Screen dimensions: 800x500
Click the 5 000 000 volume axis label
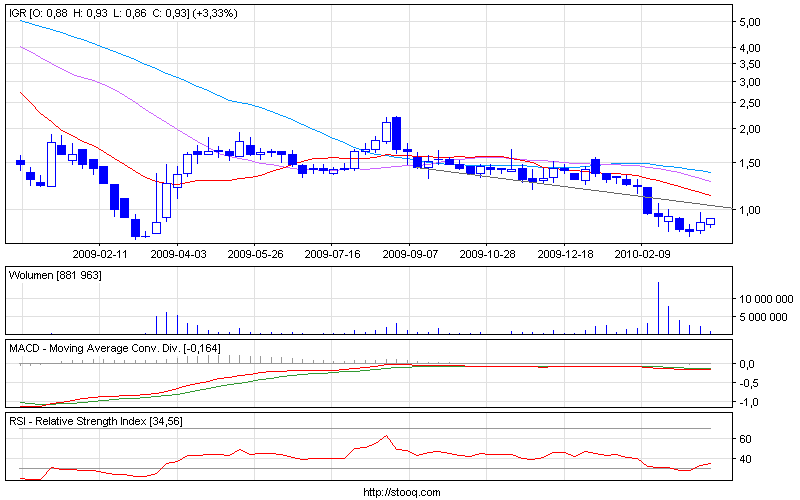click(x=763, y=317)
